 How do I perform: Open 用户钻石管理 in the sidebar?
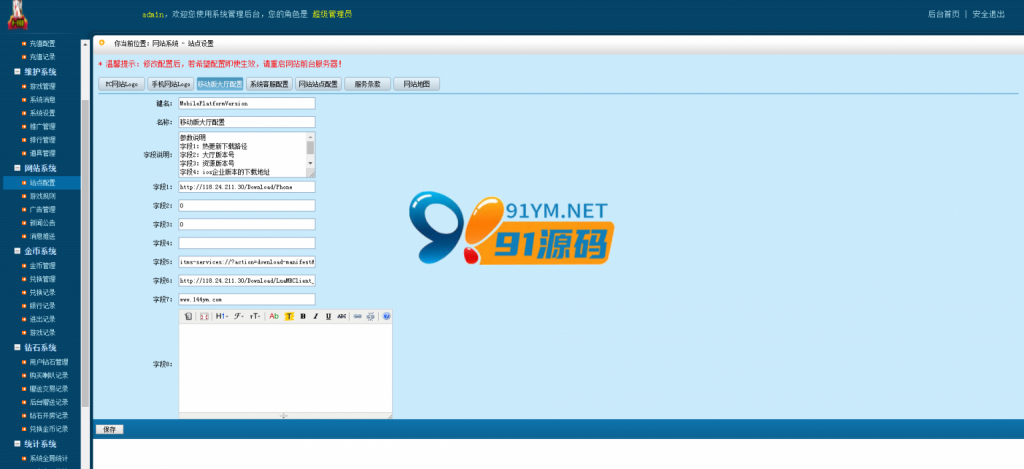pyautogui.click(x=49, y=362)
